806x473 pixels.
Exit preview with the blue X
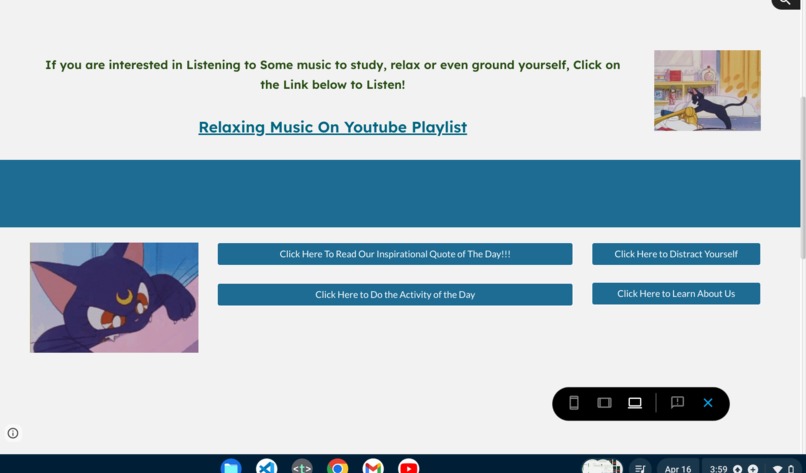click(x=708, y=403)
